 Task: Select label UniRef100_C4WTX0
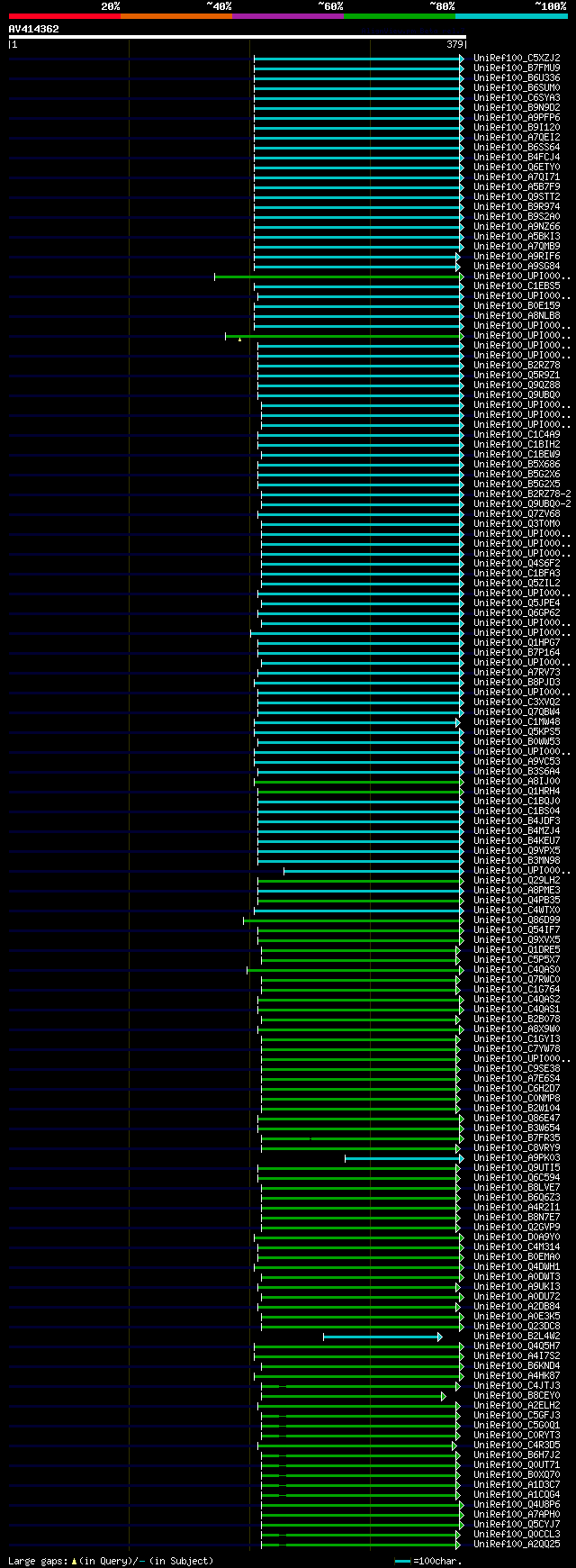pos(517,911)
